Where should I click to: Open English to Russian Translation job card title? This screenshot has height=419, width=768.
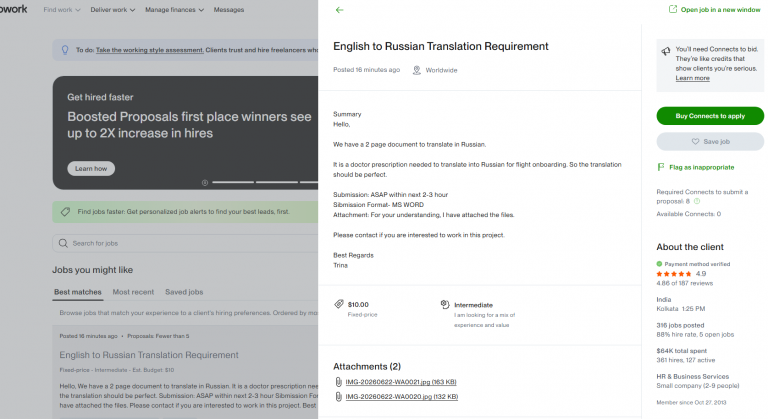[x=149, y=355]
